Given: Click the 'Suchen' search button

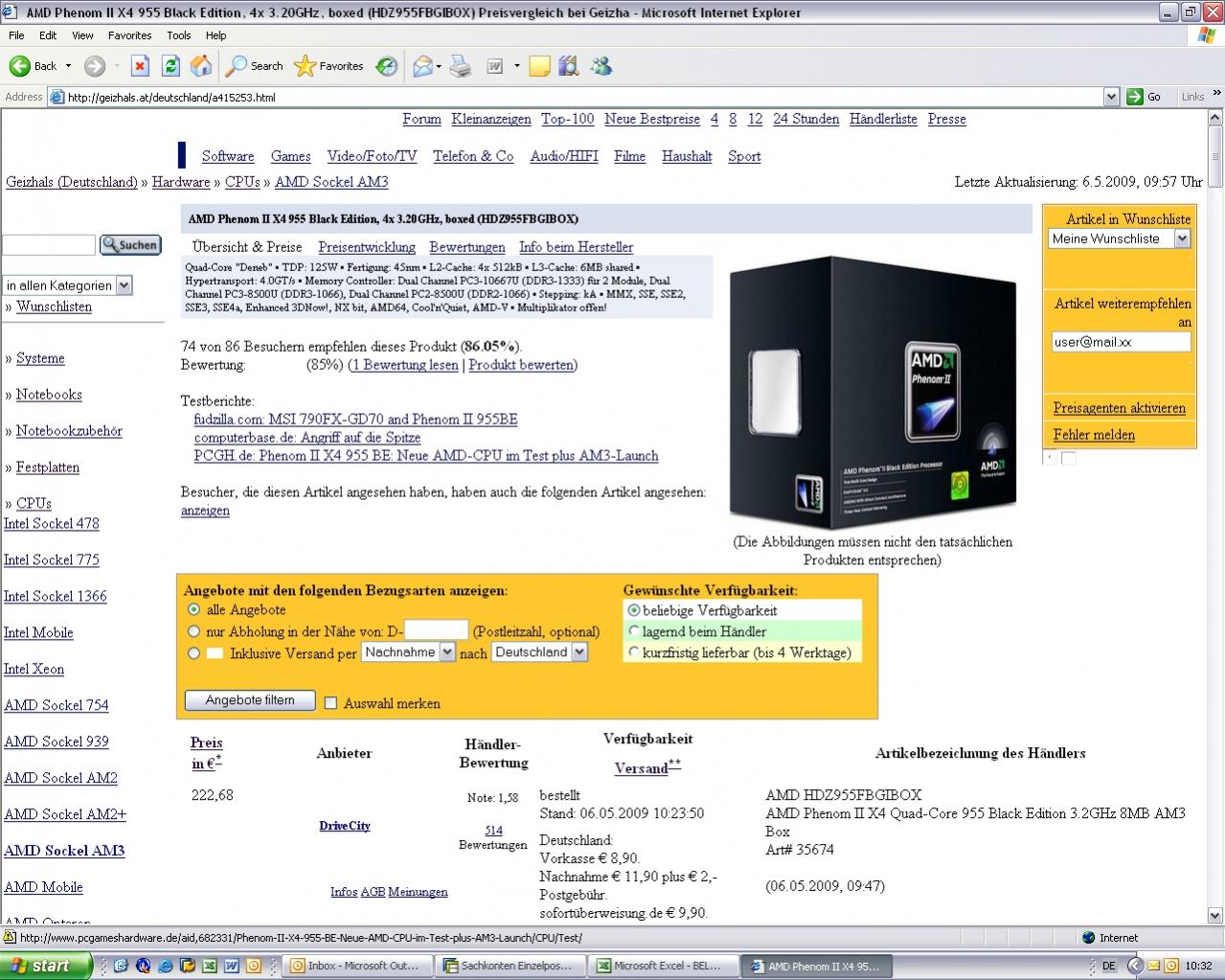Looking at the screenshot, I should point(130,245).
